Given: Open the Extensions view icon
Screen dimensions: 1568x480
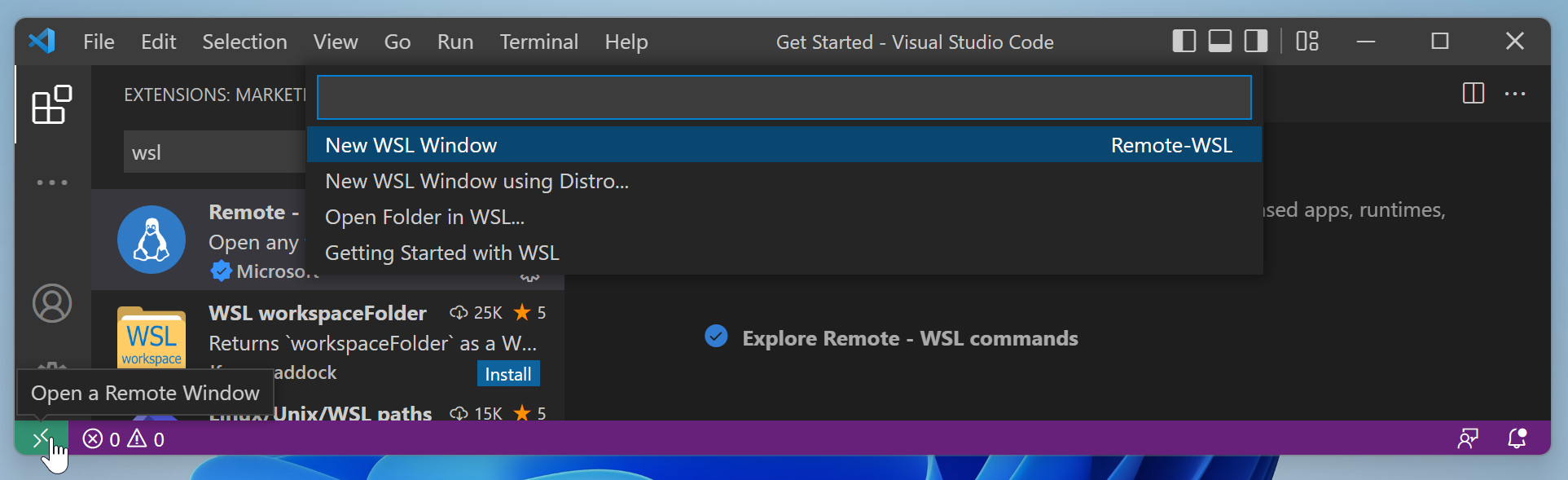Looking at the screenshot, I should click(x=51, y=105).
